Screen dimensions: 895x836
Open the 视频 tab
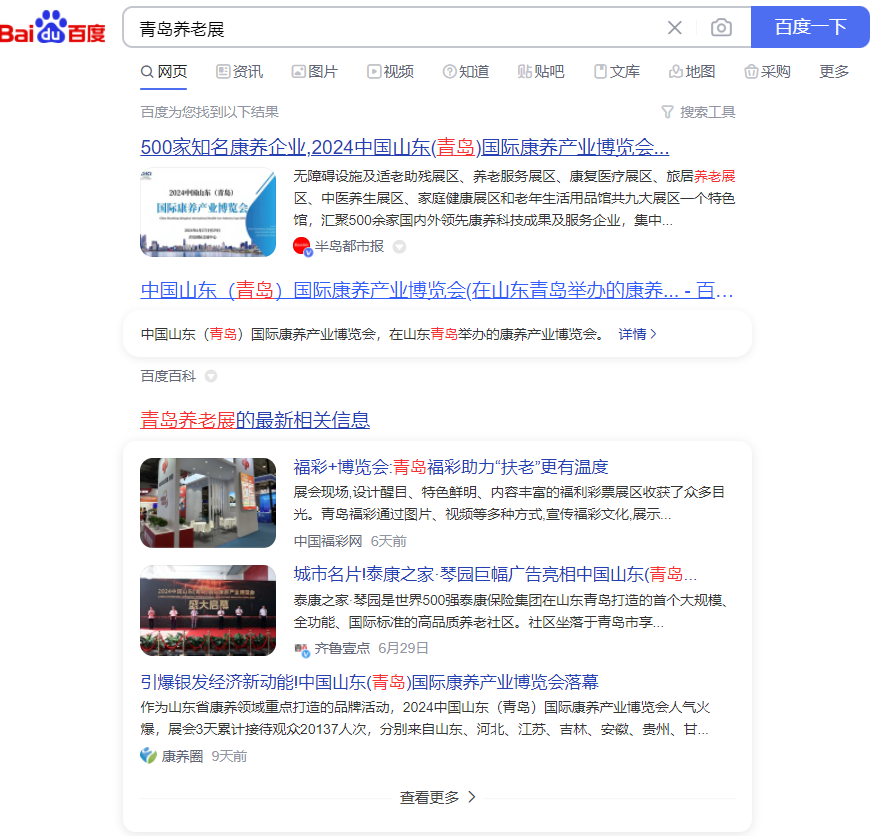(390, 72)
